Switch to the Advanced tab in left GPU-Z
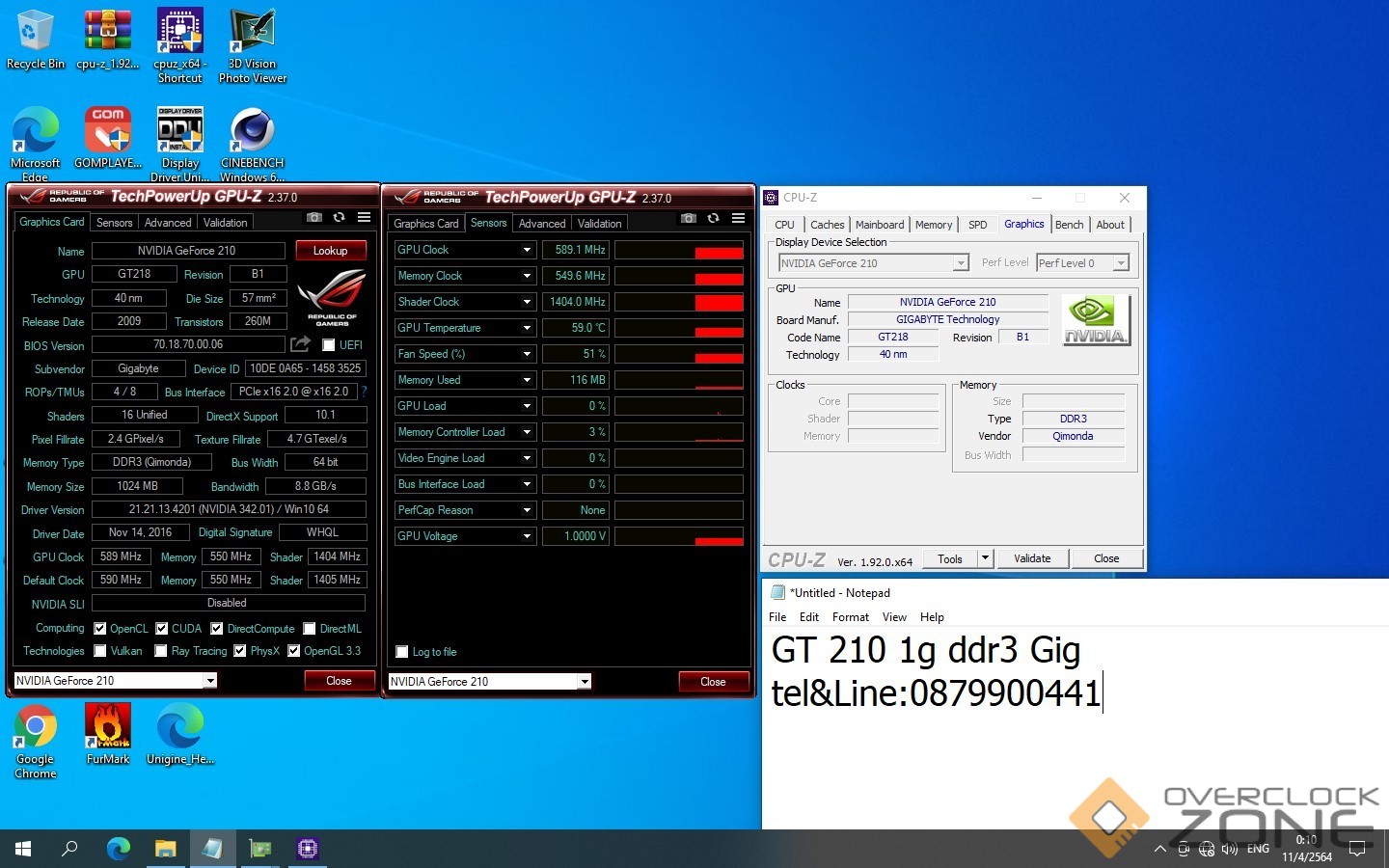Viewport: 1389px width, 868px height. click(168, 223)
